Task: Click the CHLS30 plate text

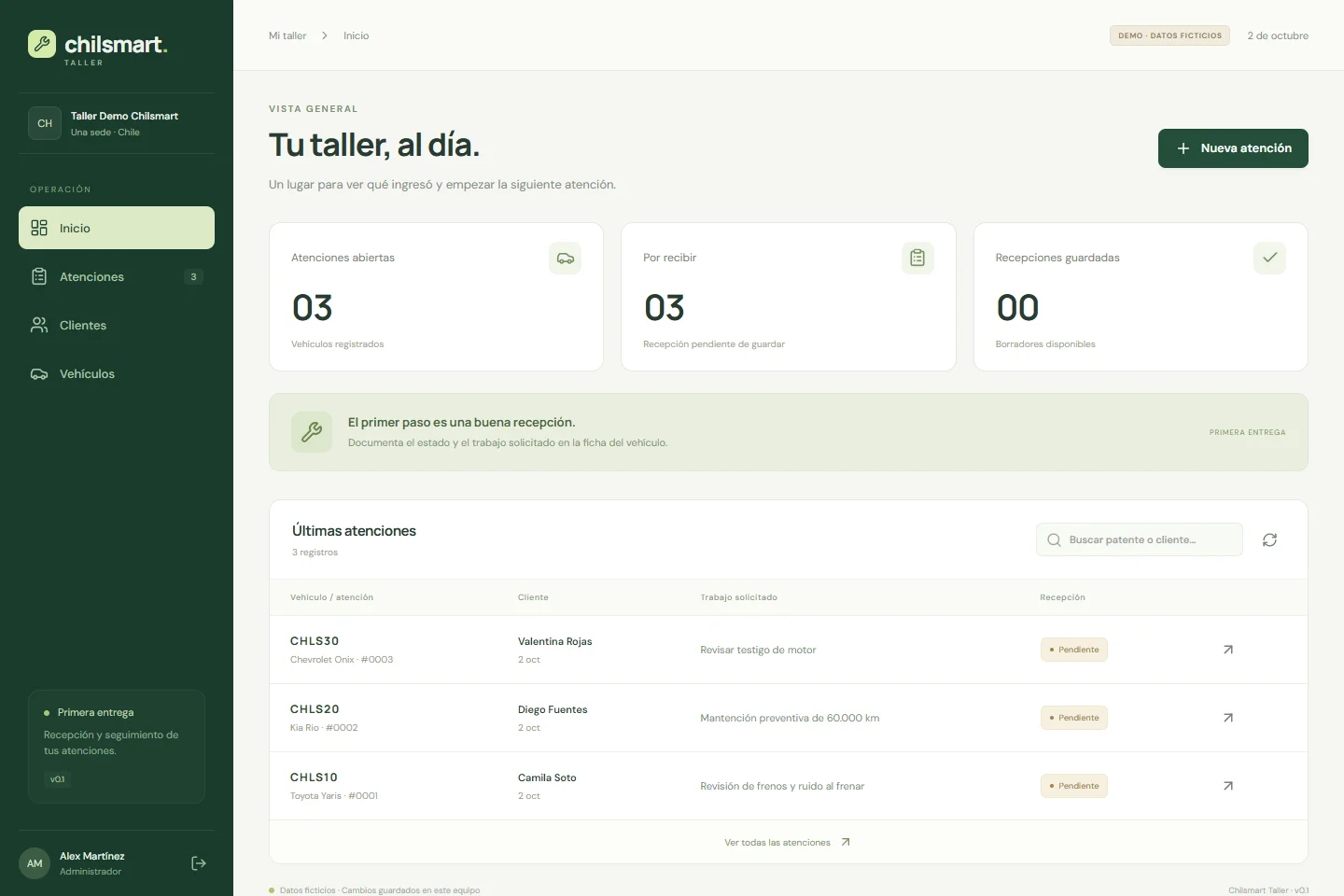Action: [x=315, y=641]
